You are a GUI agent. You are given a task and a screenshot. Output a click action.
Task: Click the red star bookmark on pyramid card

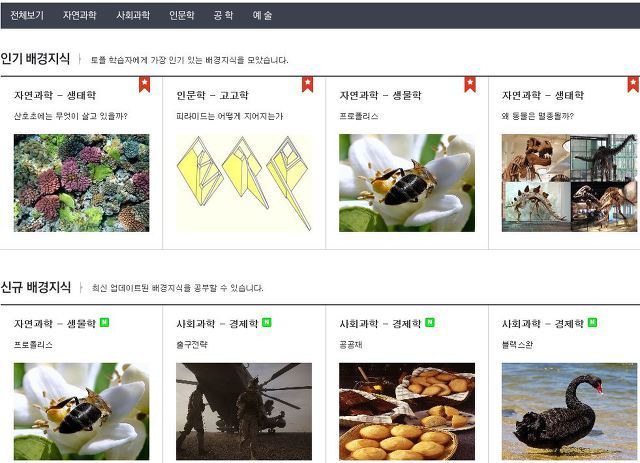307,85
